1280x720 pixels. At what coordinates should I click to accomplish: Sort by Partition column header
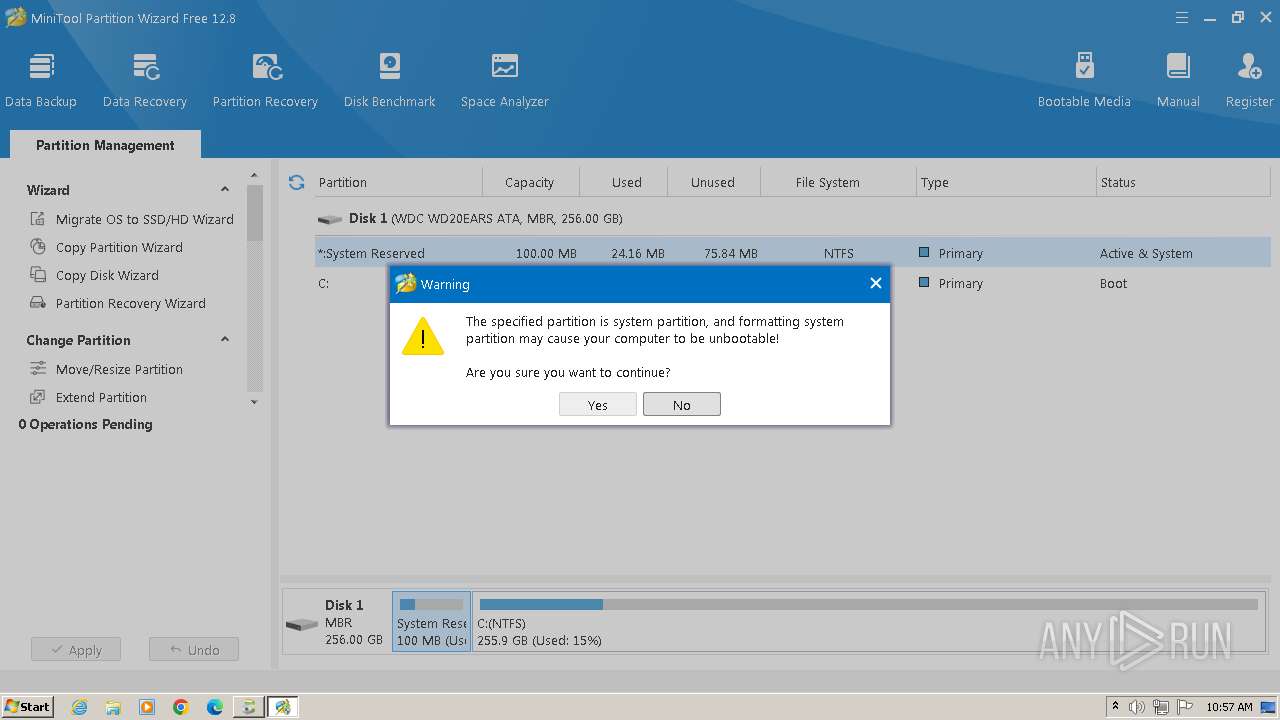coord(397,182)
